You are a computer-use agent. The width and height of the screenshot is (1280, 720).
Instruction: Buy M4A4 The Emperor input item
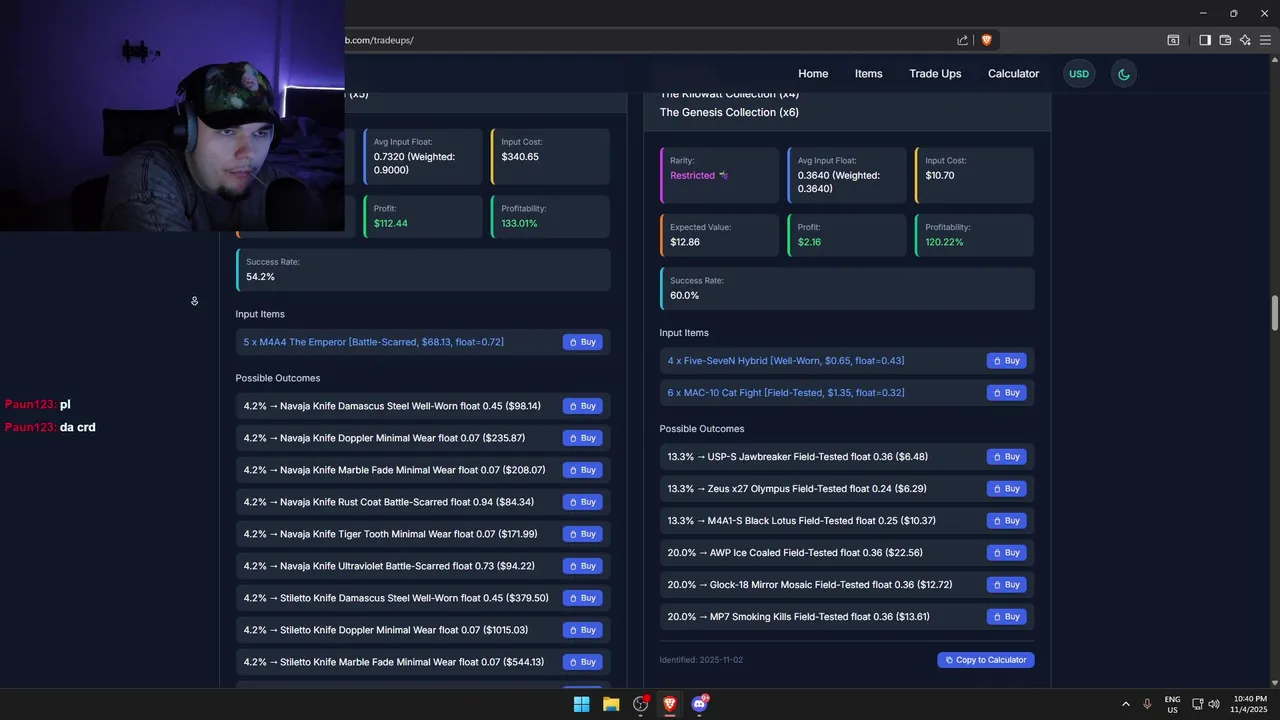pyautogui.click(x=583, y=342)
